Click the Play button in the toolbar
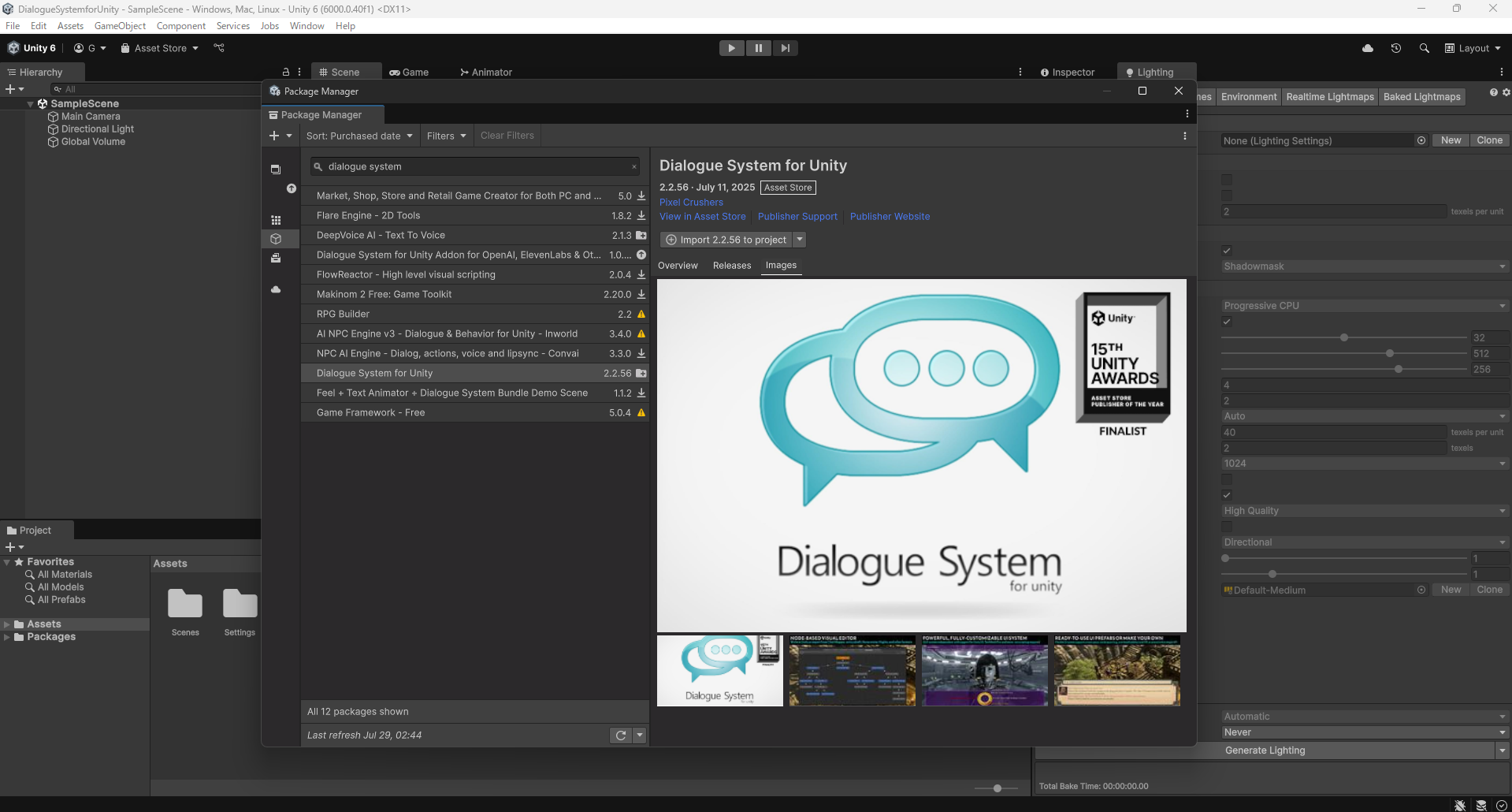Screen dimensions: 1512x812 click(731, 48)
